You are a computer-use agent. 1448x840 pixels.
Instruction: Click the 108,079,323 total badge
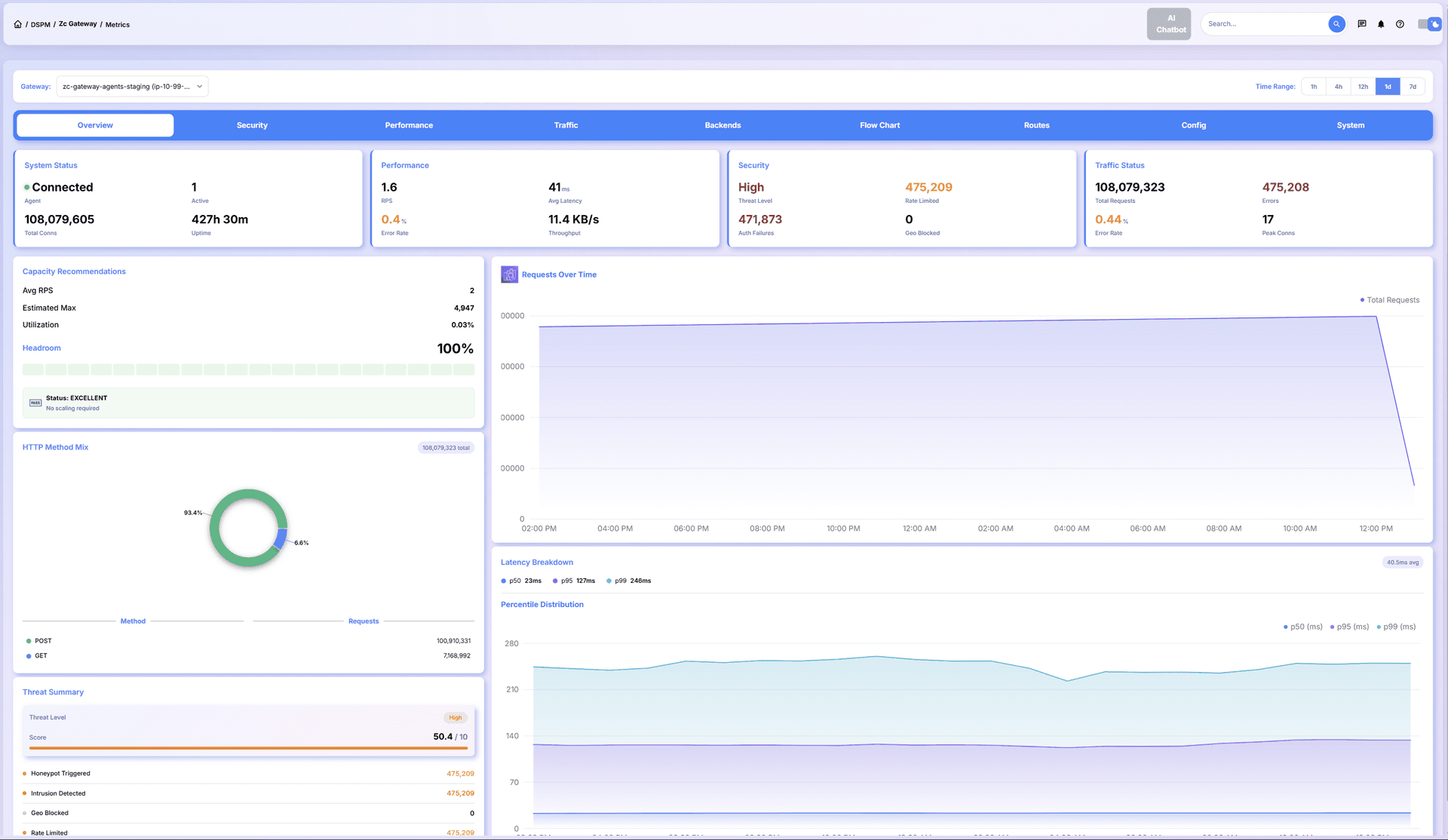[446, 448]
